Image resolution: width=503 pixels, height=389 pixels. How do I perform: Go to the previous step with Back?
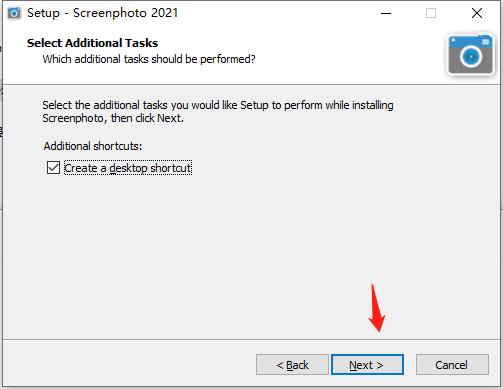(x=292, y=365)
